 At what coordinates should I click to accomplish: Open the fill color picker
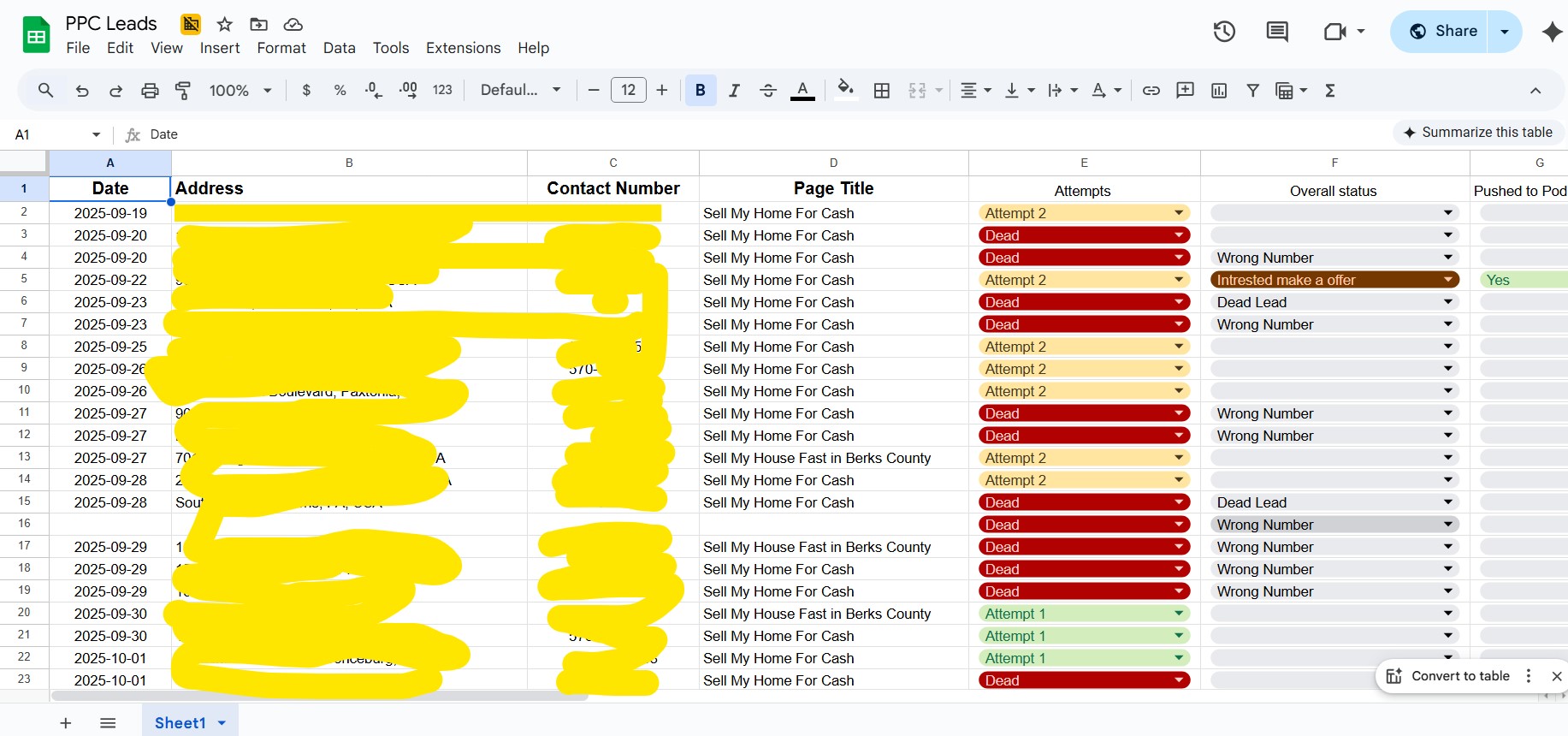point(845,91)
